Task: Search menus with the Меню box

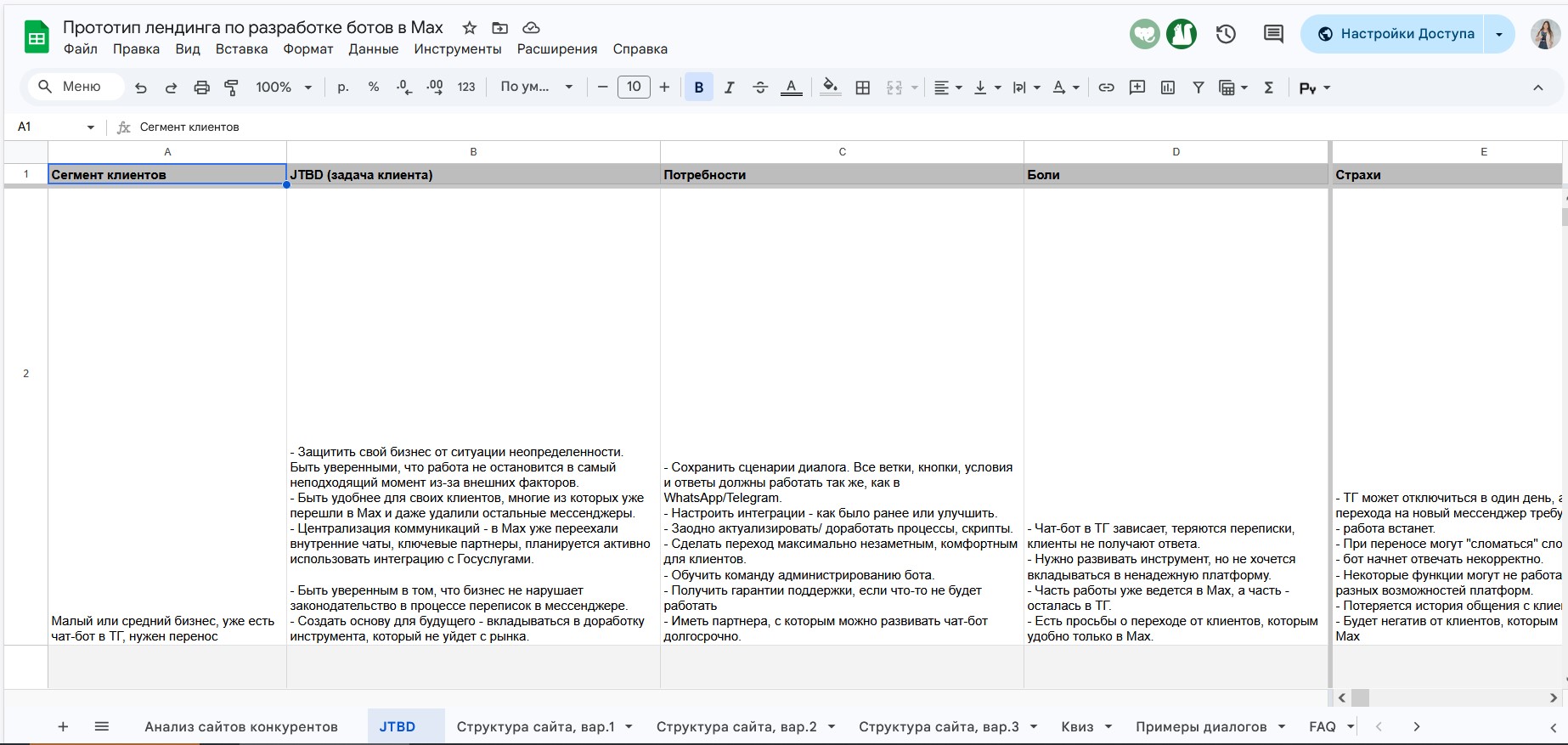Action: [76, 87]
